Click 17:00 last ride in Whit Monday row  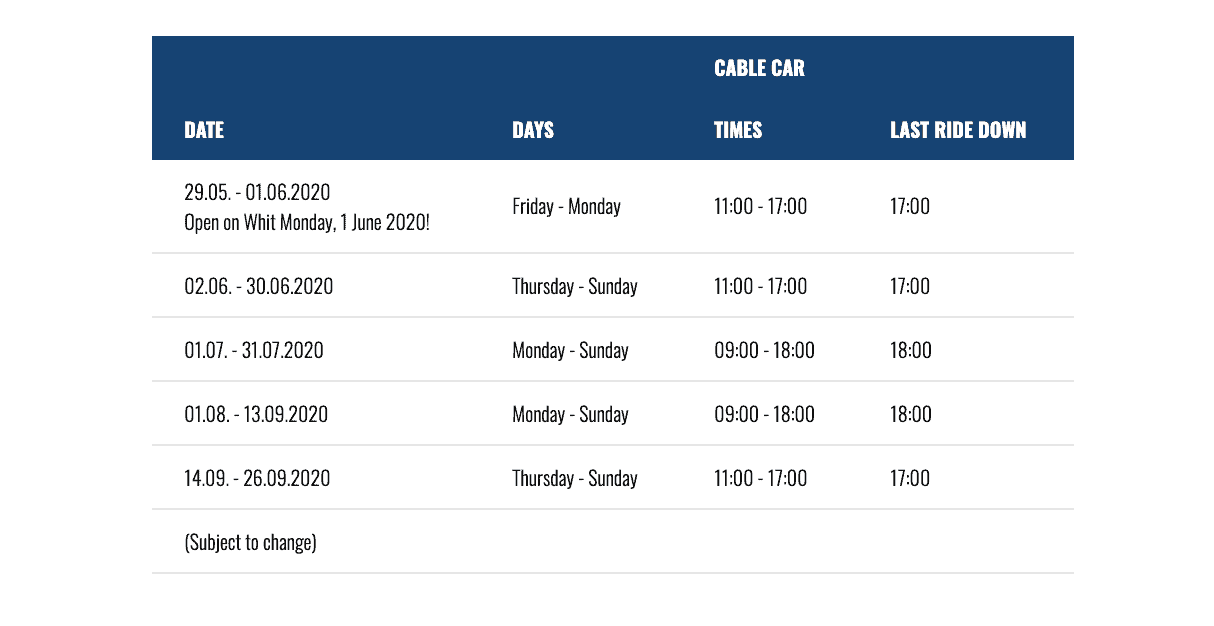coord(909,207)
